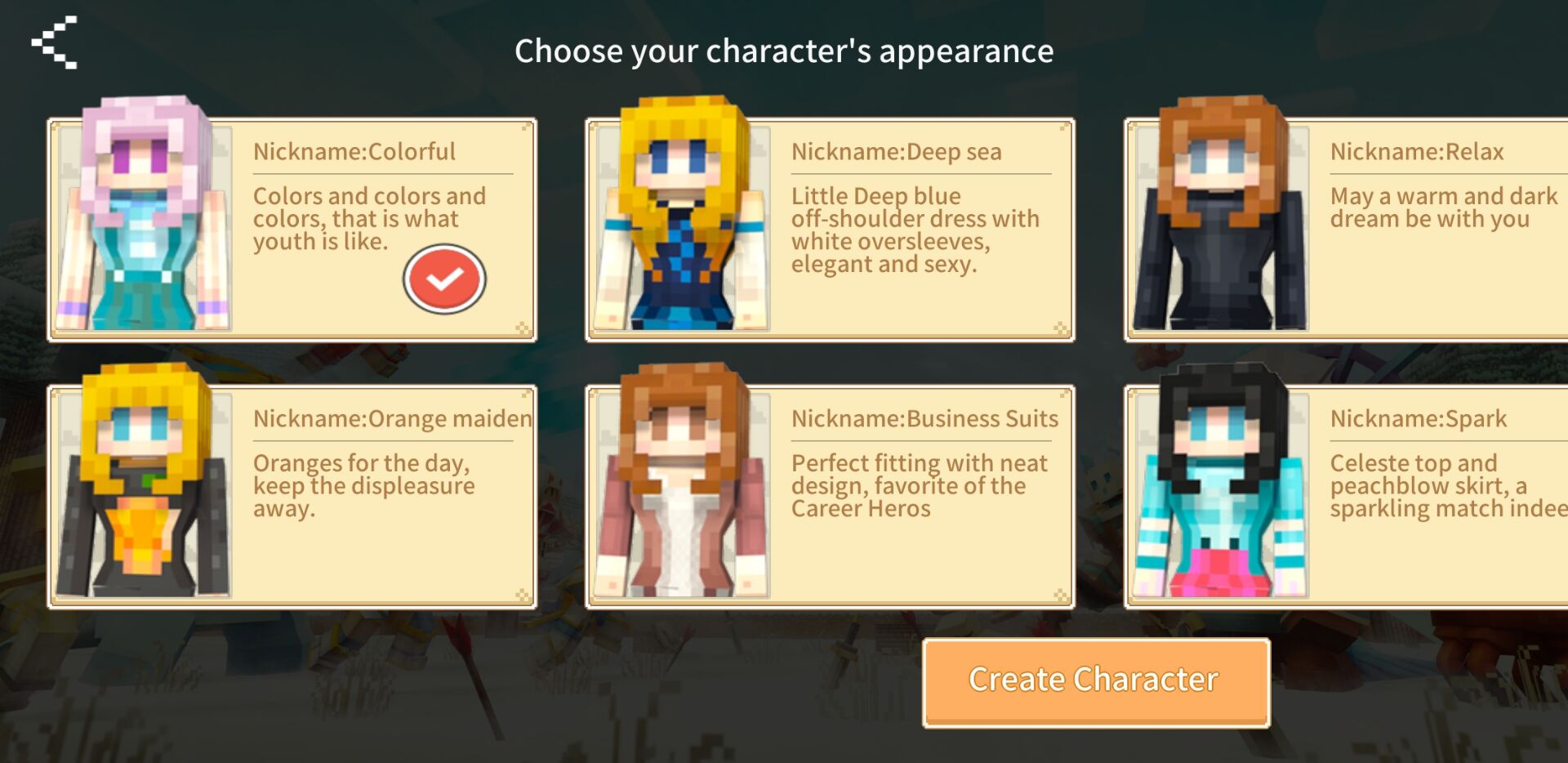Tap the Nickname:Business Suits label
The image size is (1568, 763).
point(924,418)
